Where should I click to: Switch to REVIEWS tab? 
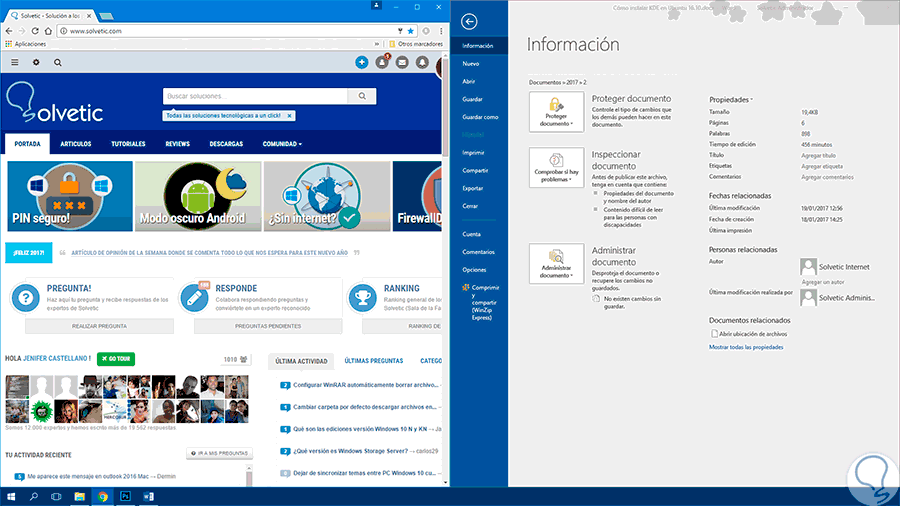tap(177, 144)
